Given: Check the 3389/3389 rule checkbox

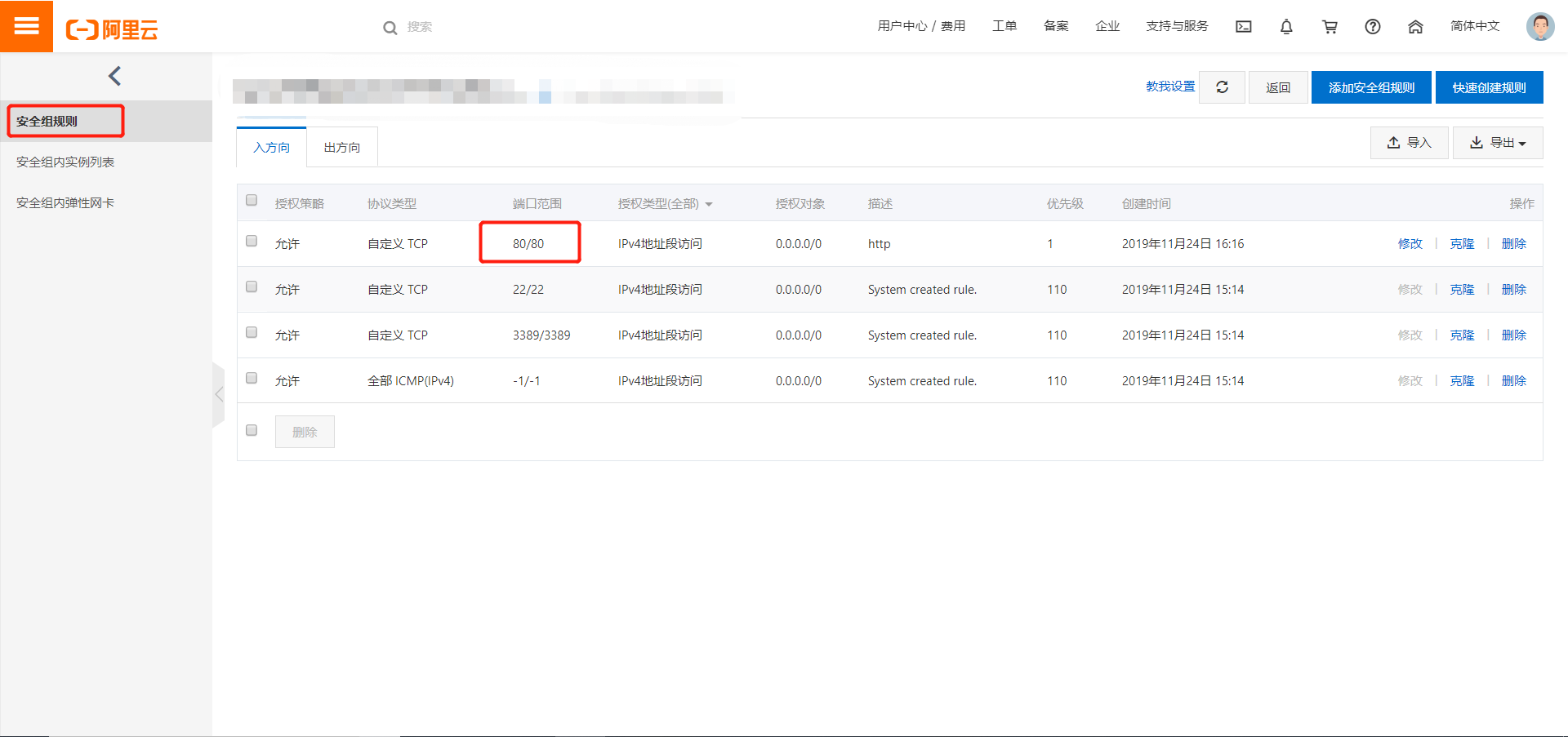Looking at the screenshot, I should 252,332.
